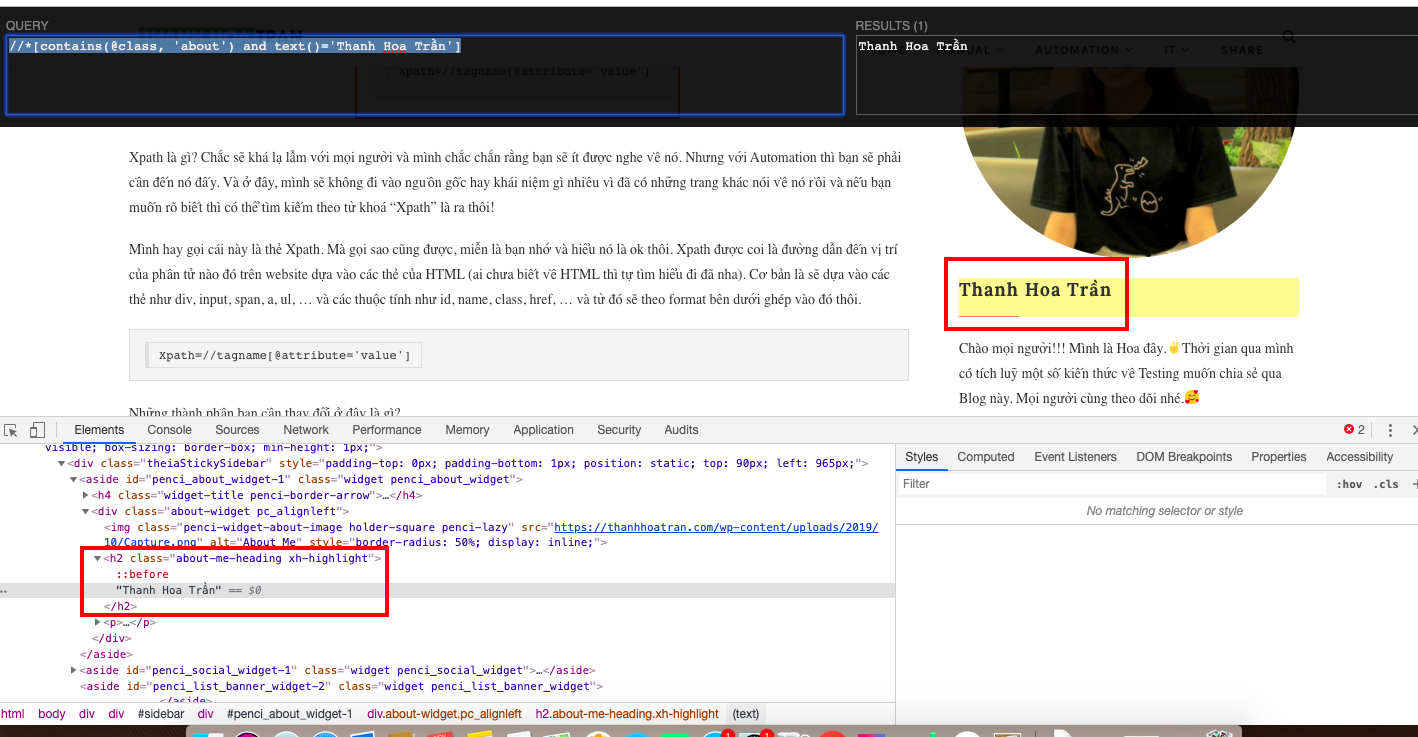Open the AUTOMATION dropdown in site menu
Screen dimensions: 1418x737
pos(1083,50)
